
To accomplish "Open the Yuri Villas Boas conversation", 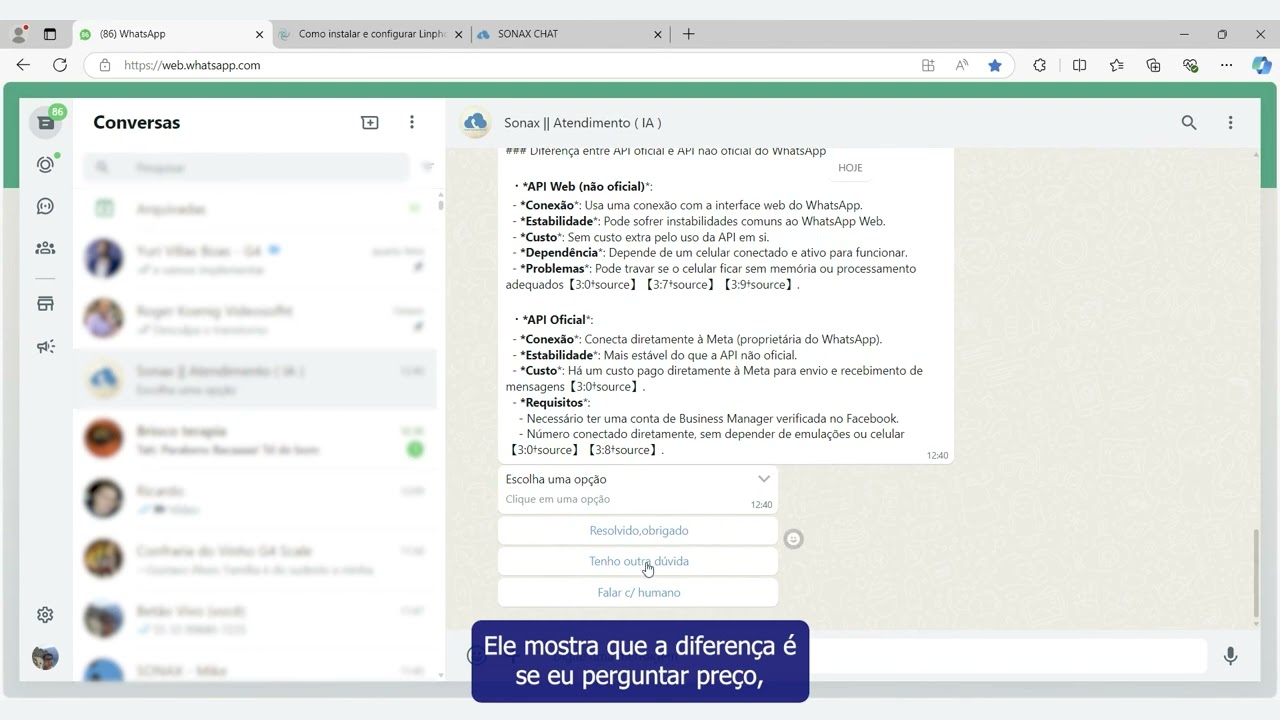I will click(255, 260).
